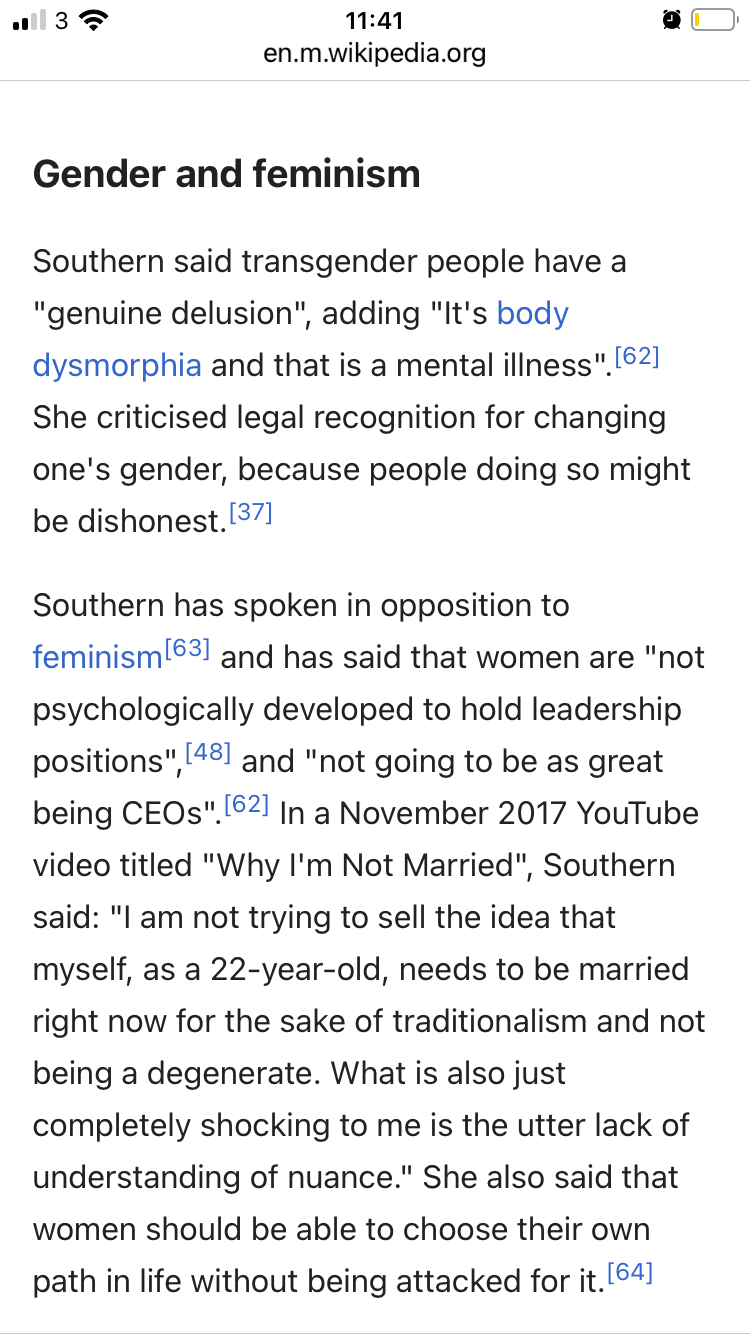Open citation [37] after 'be dishonest'
Viewport: 750px width, 1334px height.
[250, 513]
